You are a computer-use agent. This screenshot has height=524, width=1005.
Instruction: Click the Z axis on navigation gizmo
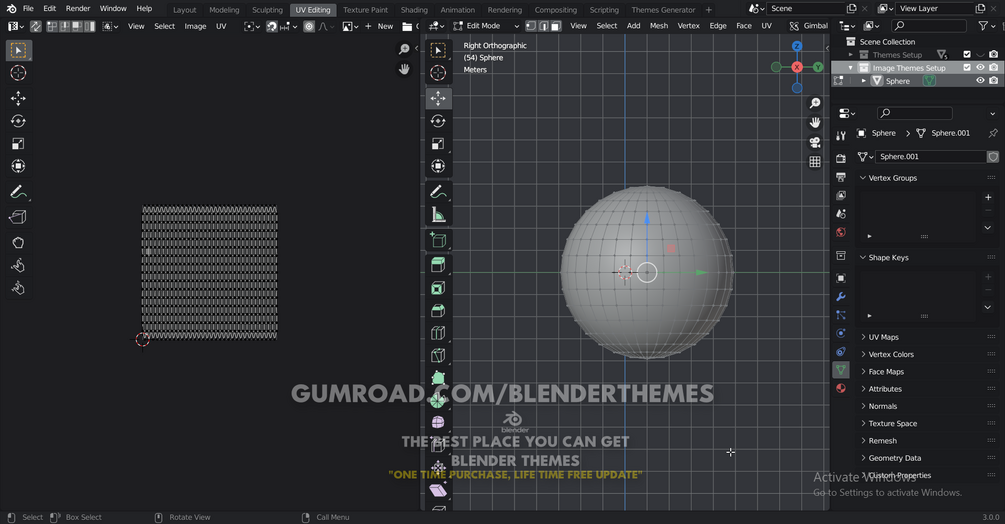click(x=797, y=46)
